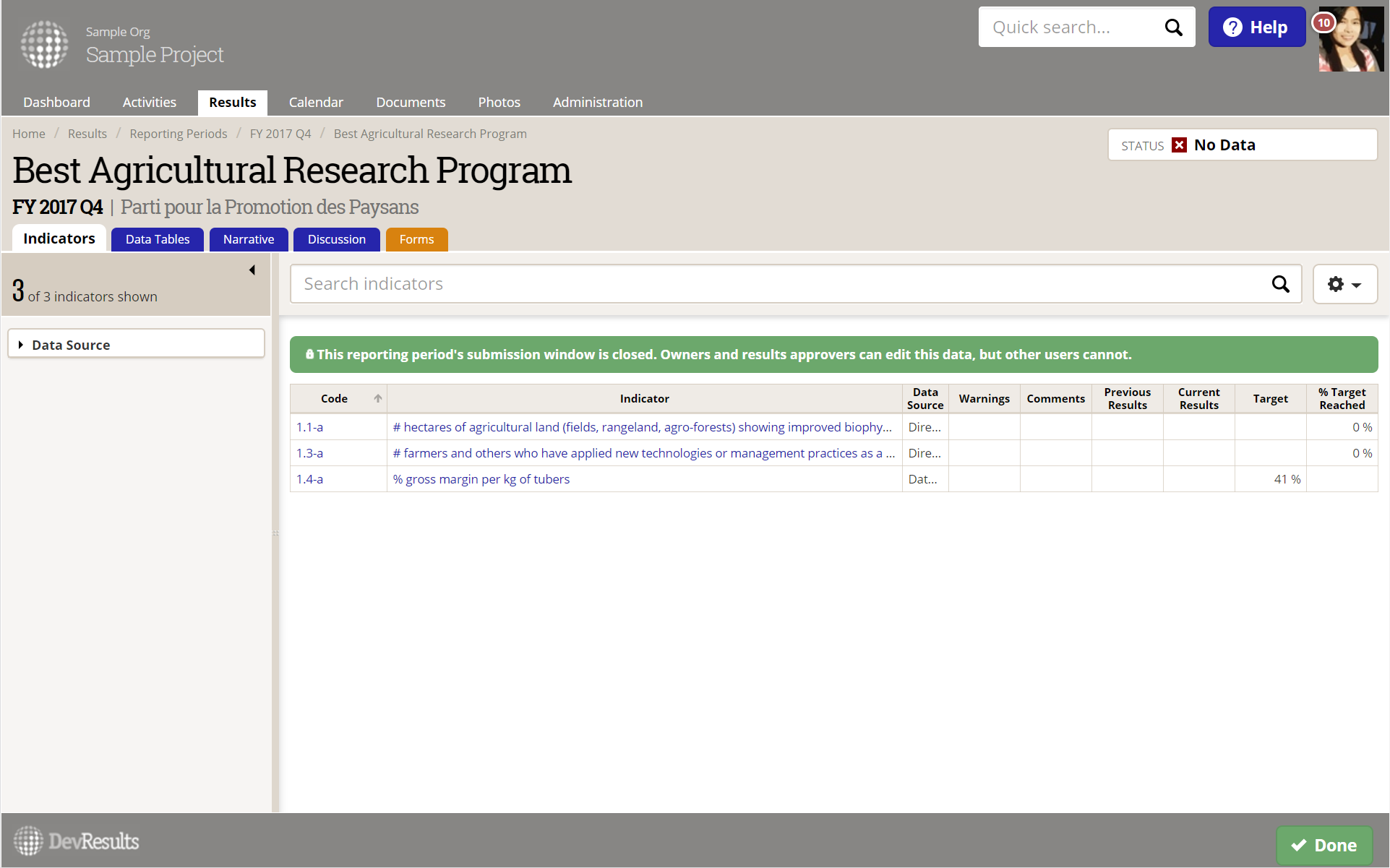Click the notification badge showing 10
Screen dimensions: 1390x868
[1323, 22]
